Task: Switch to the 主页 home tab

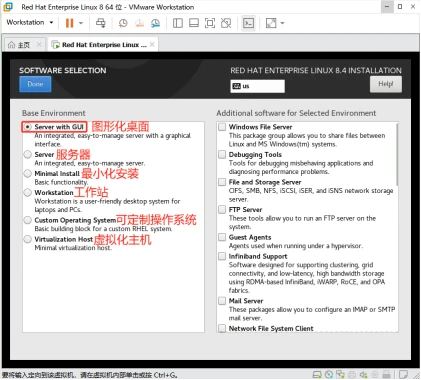Action: 23,45
